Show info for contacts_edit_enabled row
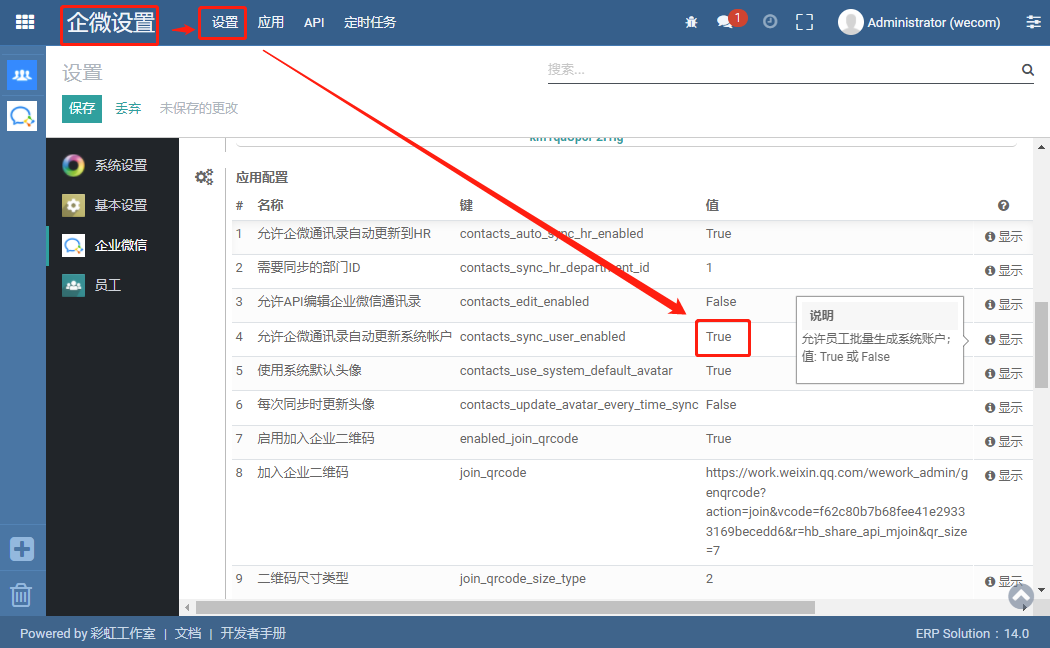This screenshot has height=648, width=1050. (x=1003, y=305)
